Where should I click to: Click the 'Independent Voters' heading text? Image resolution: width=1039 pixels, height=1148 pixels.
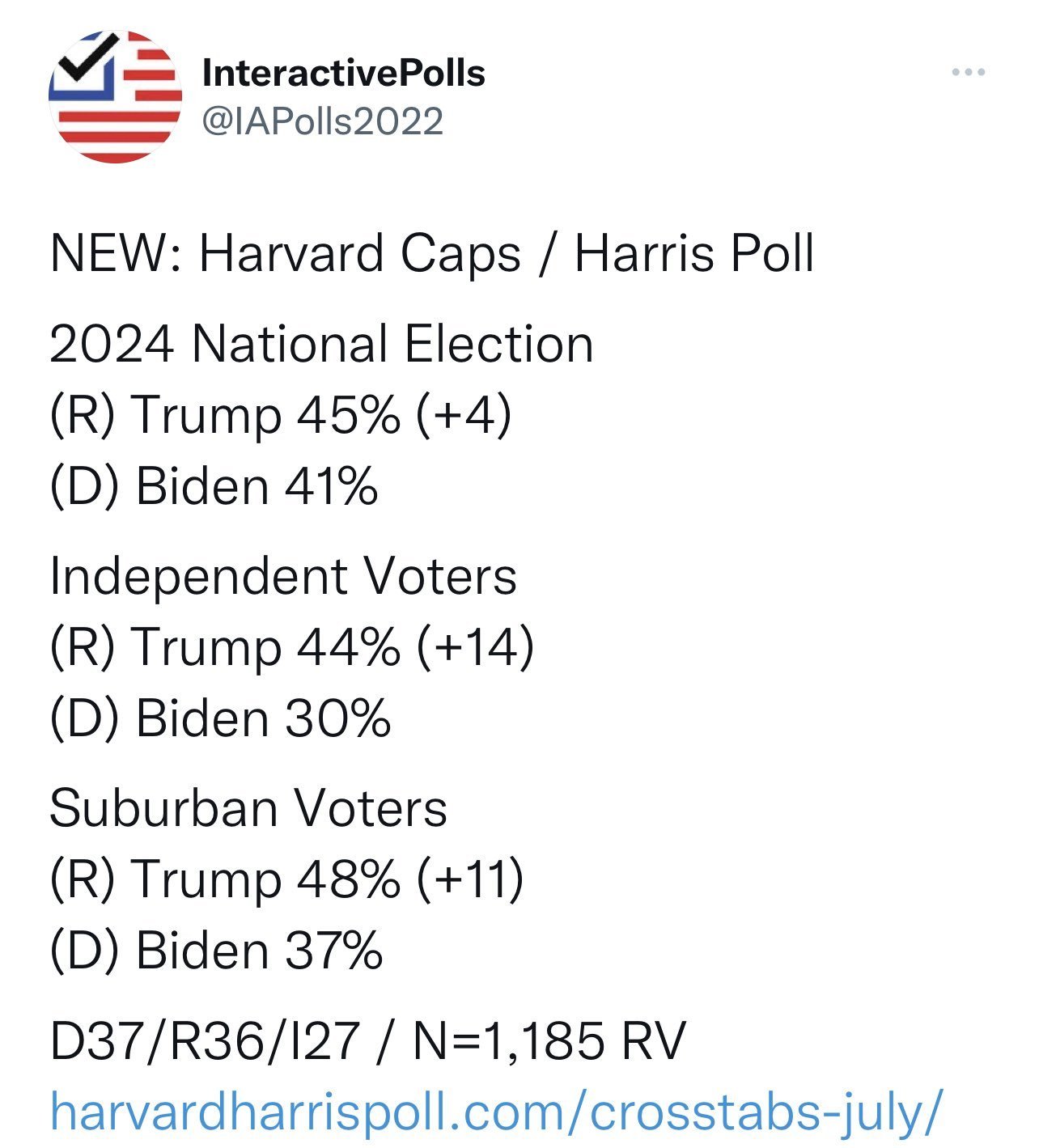[283, 577]
